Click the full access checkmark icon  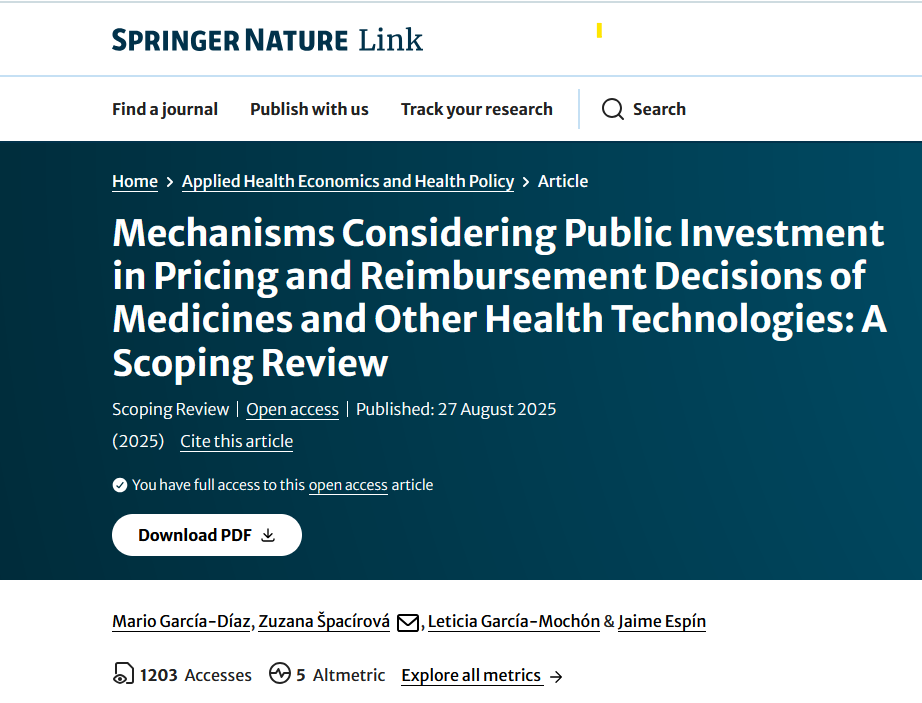coord(120,485)
